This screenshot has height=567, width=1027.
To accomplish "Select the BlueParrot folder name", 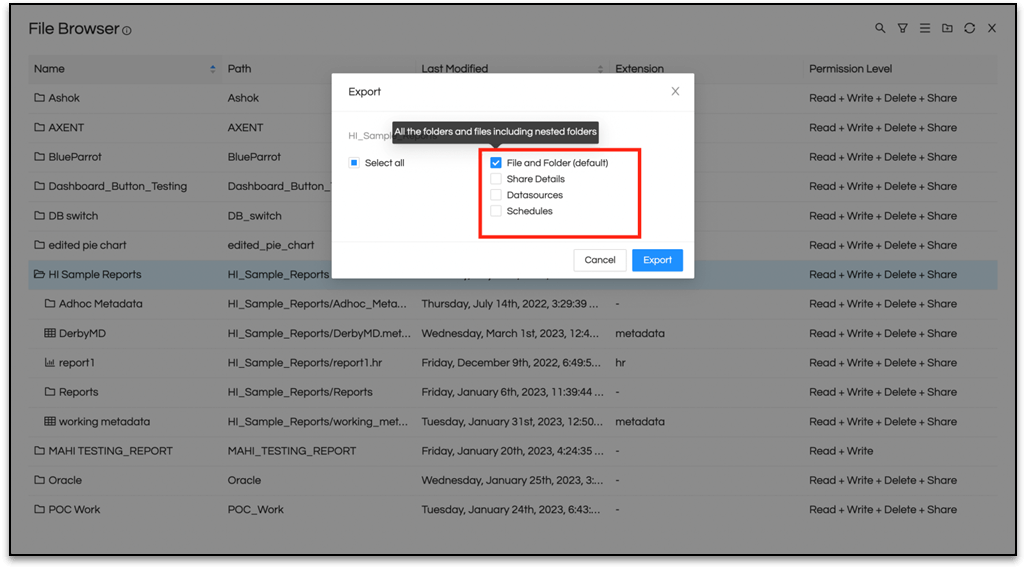I will tap(75, 156).
